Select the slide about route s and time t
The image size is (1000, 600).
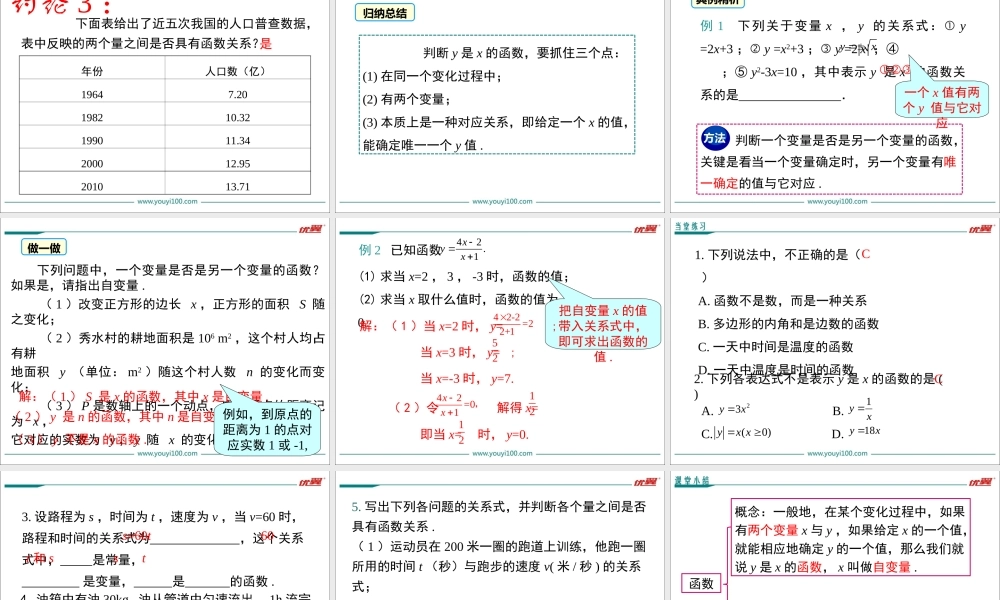click(x=166, y=540)
